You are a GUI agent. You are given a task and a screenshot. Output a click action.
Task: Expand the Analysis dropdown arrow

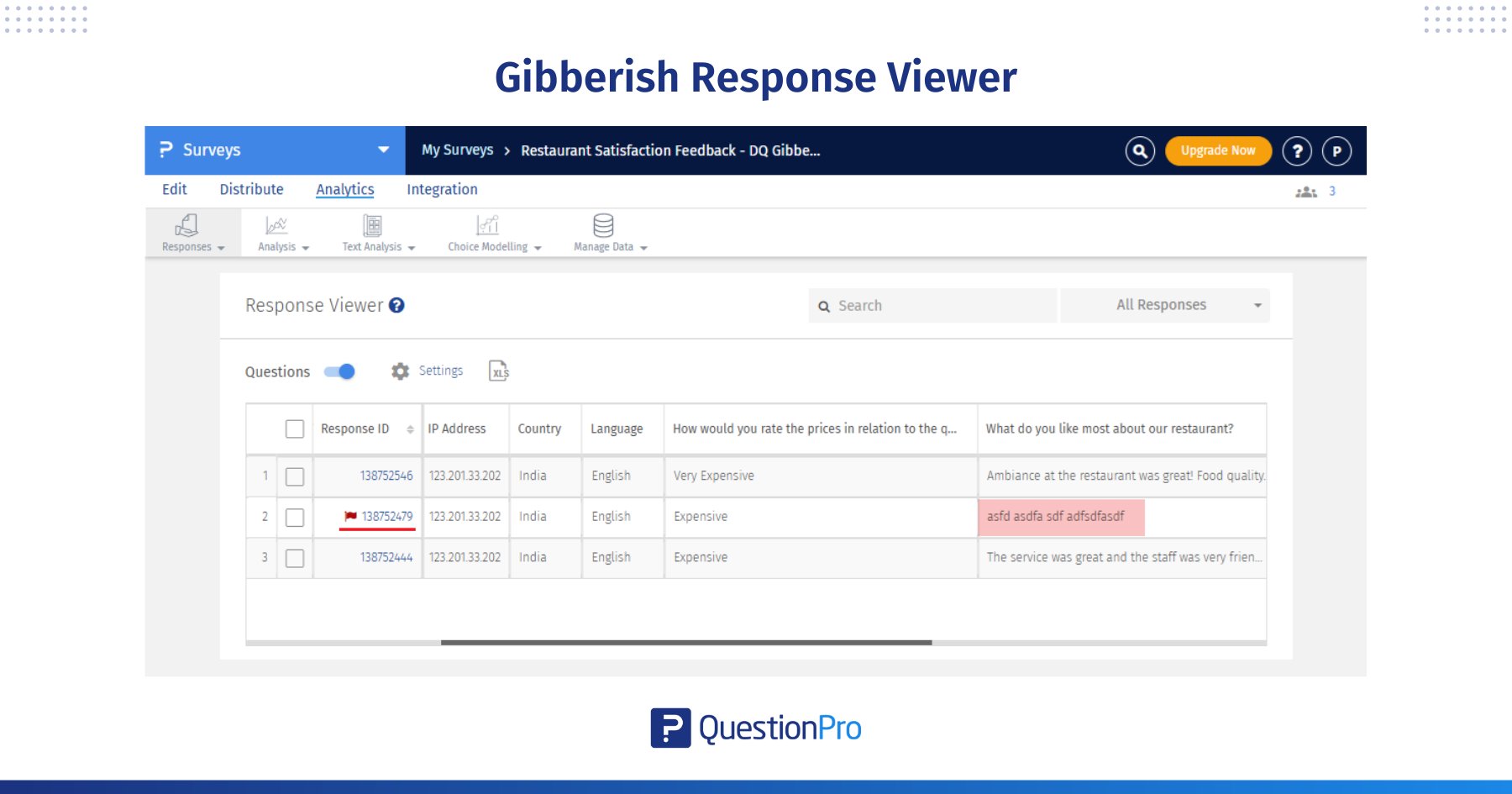click(306, 248)
